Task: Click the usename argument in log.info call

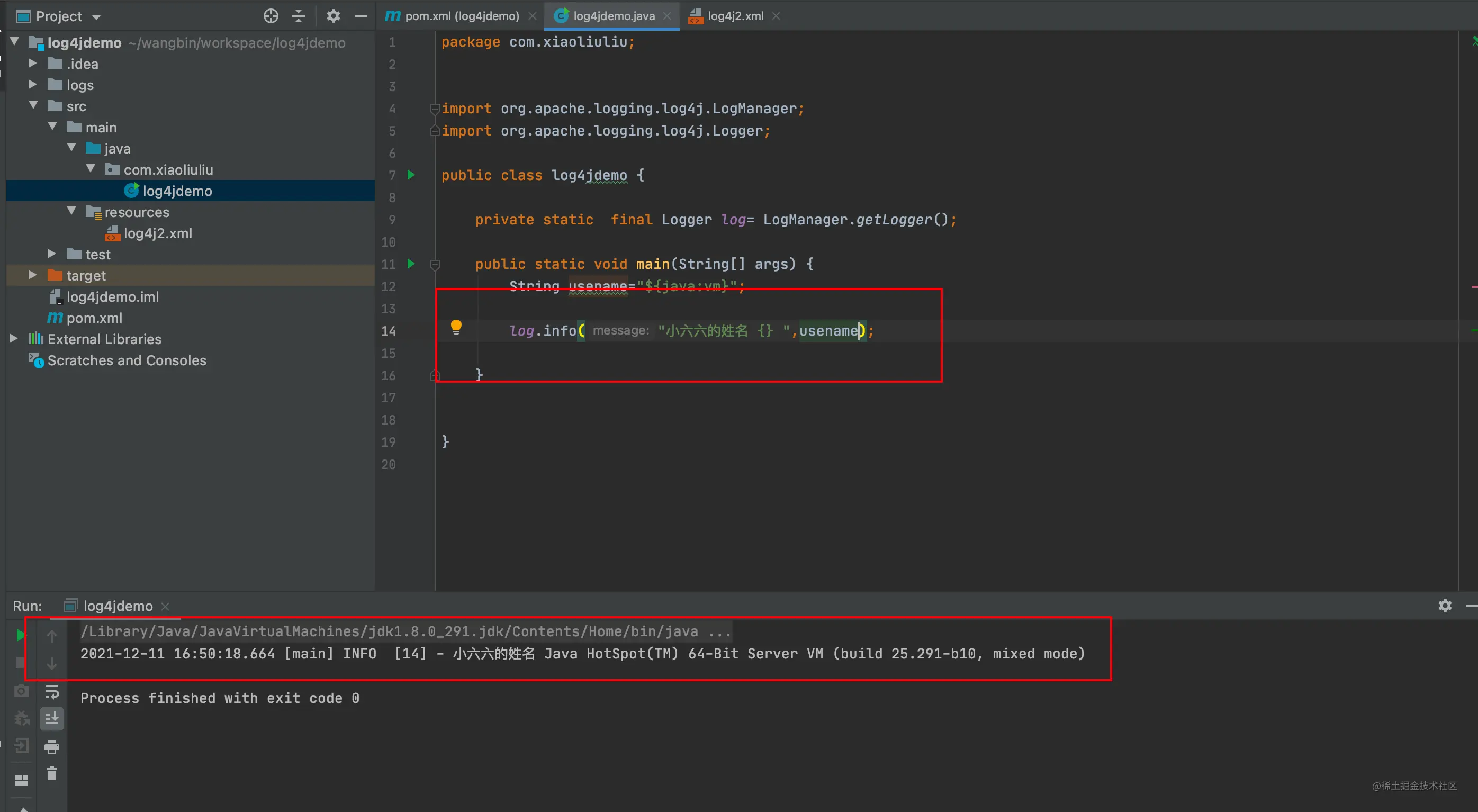Action: 828,330
